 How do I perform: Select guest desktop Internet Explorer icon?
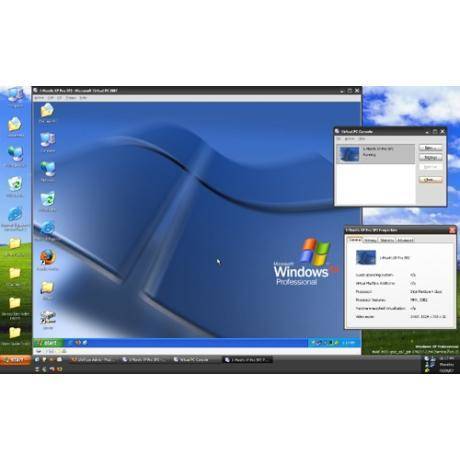[x=48, y=230]
